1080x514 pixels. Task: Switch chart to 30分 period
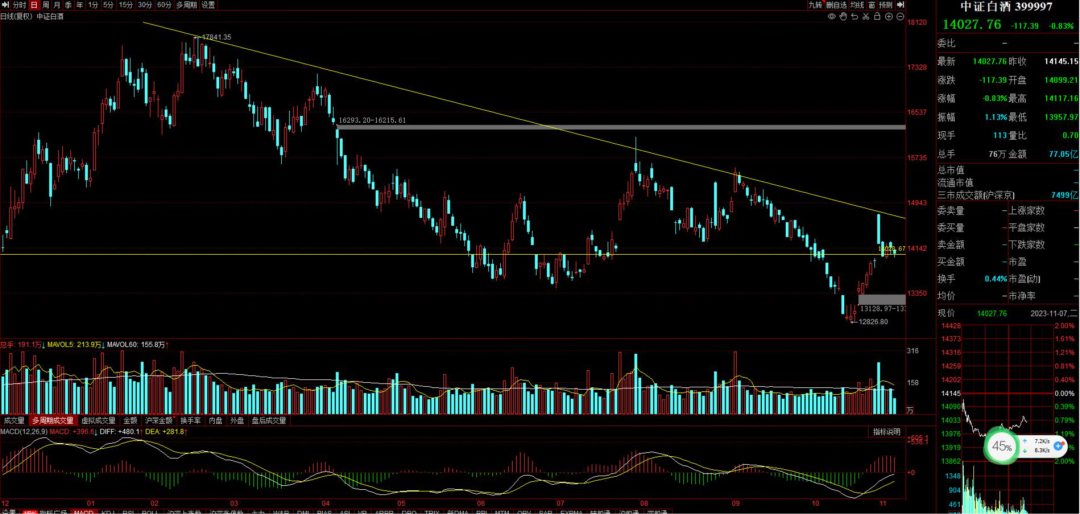click(145, 5)
